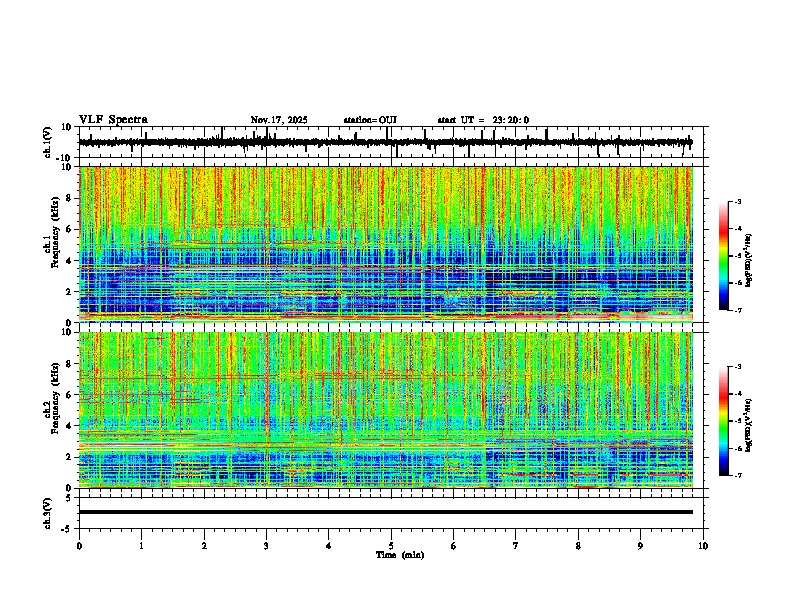Click the ch.2 colorbar 'log(PSD)' label
The height and width of the screenshot is (612, 792).
tap(749, 425)
